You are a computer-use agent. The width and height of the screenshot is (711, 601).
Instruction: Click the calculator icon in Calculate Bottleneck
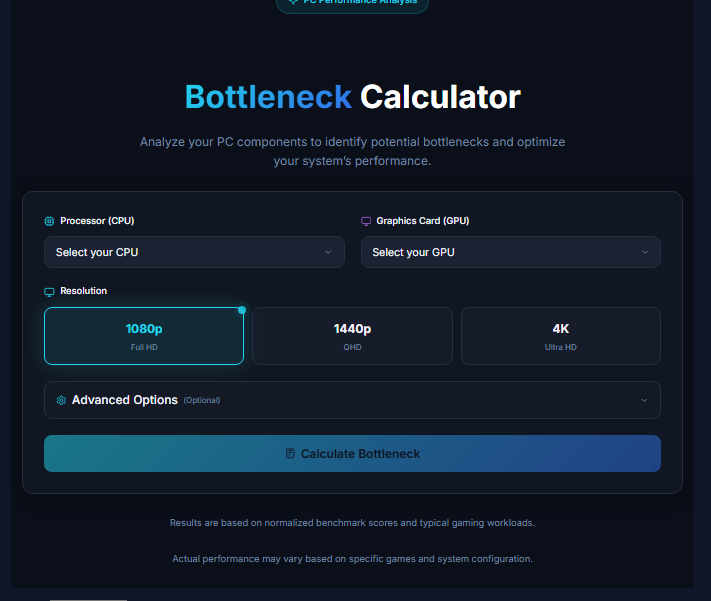(290, 454)
